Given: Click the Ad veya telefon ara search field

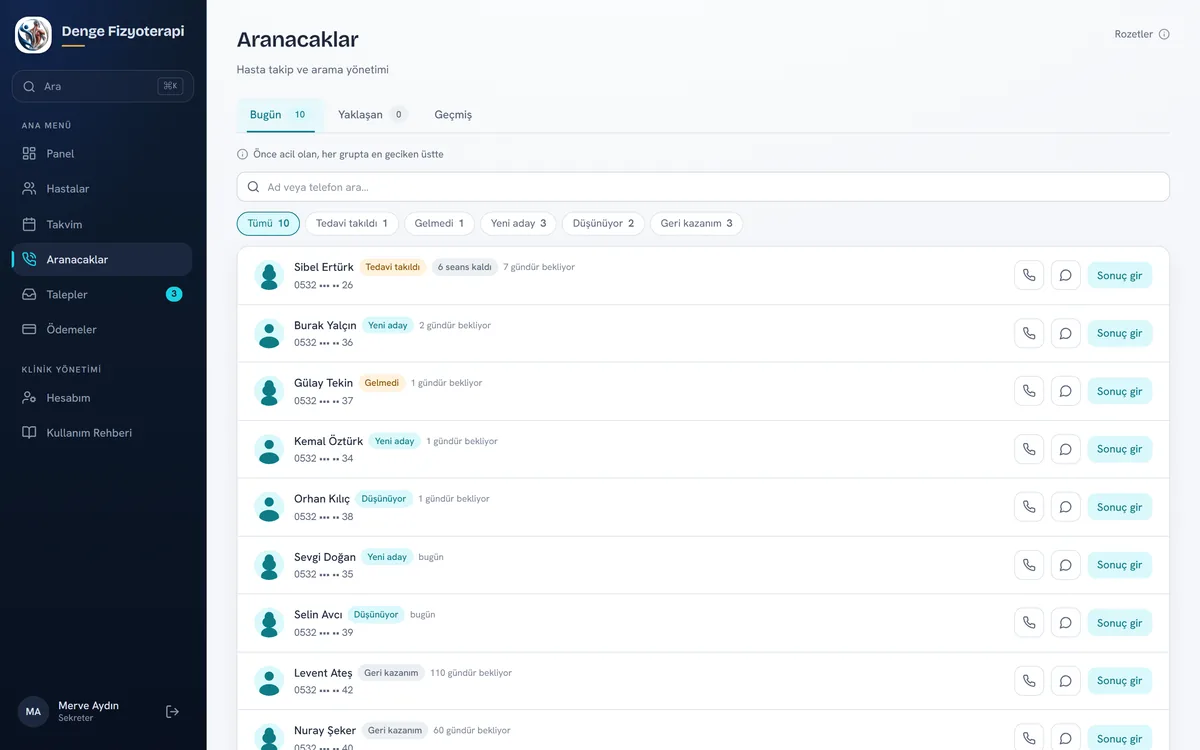Looking at the screenshot, I should click(703, 187).
